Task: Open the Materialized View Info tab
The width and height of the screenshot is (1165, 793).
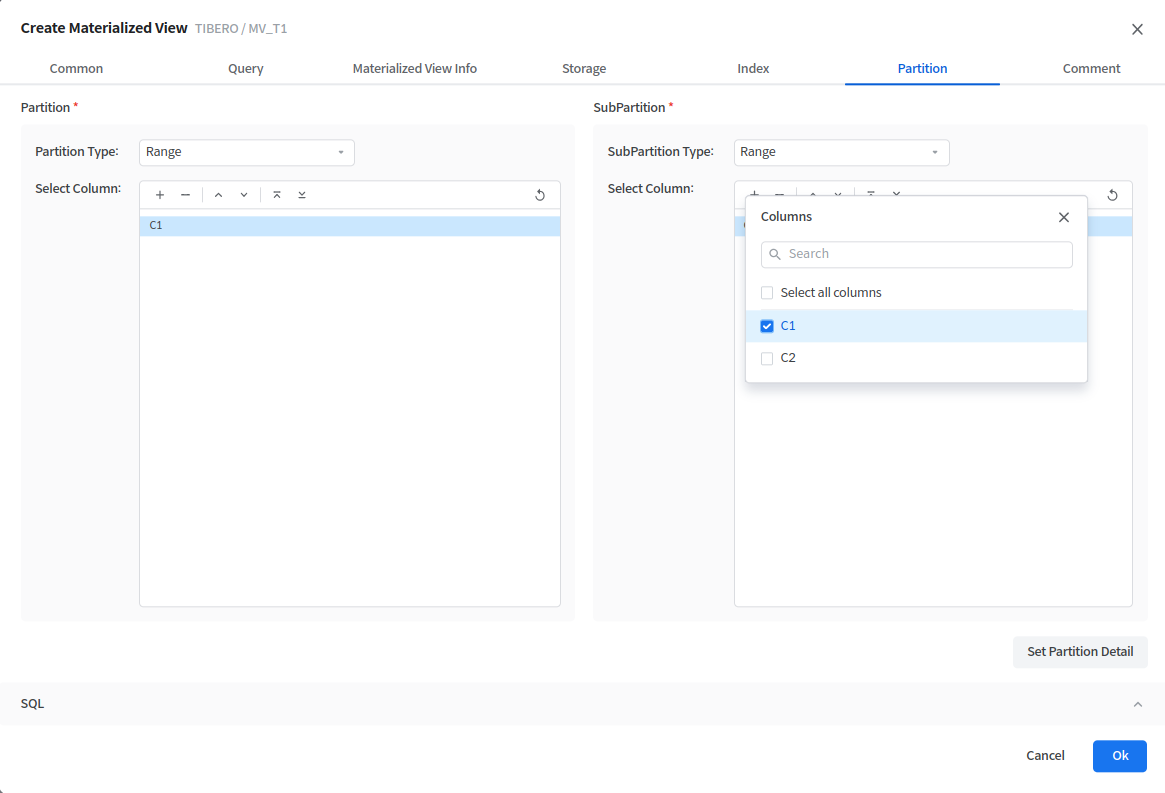Action: point(414,69)
